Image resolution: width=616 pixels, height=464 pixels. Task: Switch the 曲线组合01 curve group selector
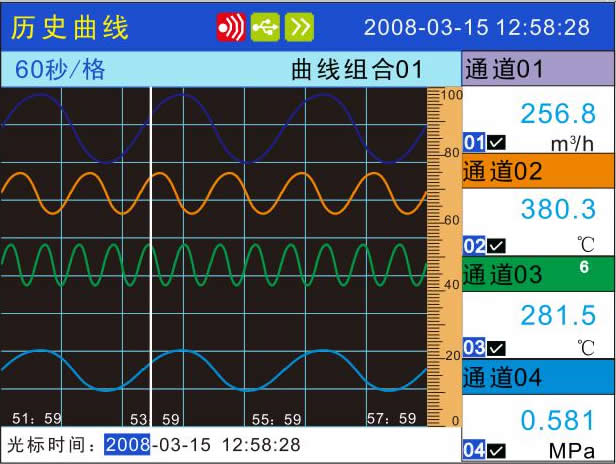[x=356, y=71]
